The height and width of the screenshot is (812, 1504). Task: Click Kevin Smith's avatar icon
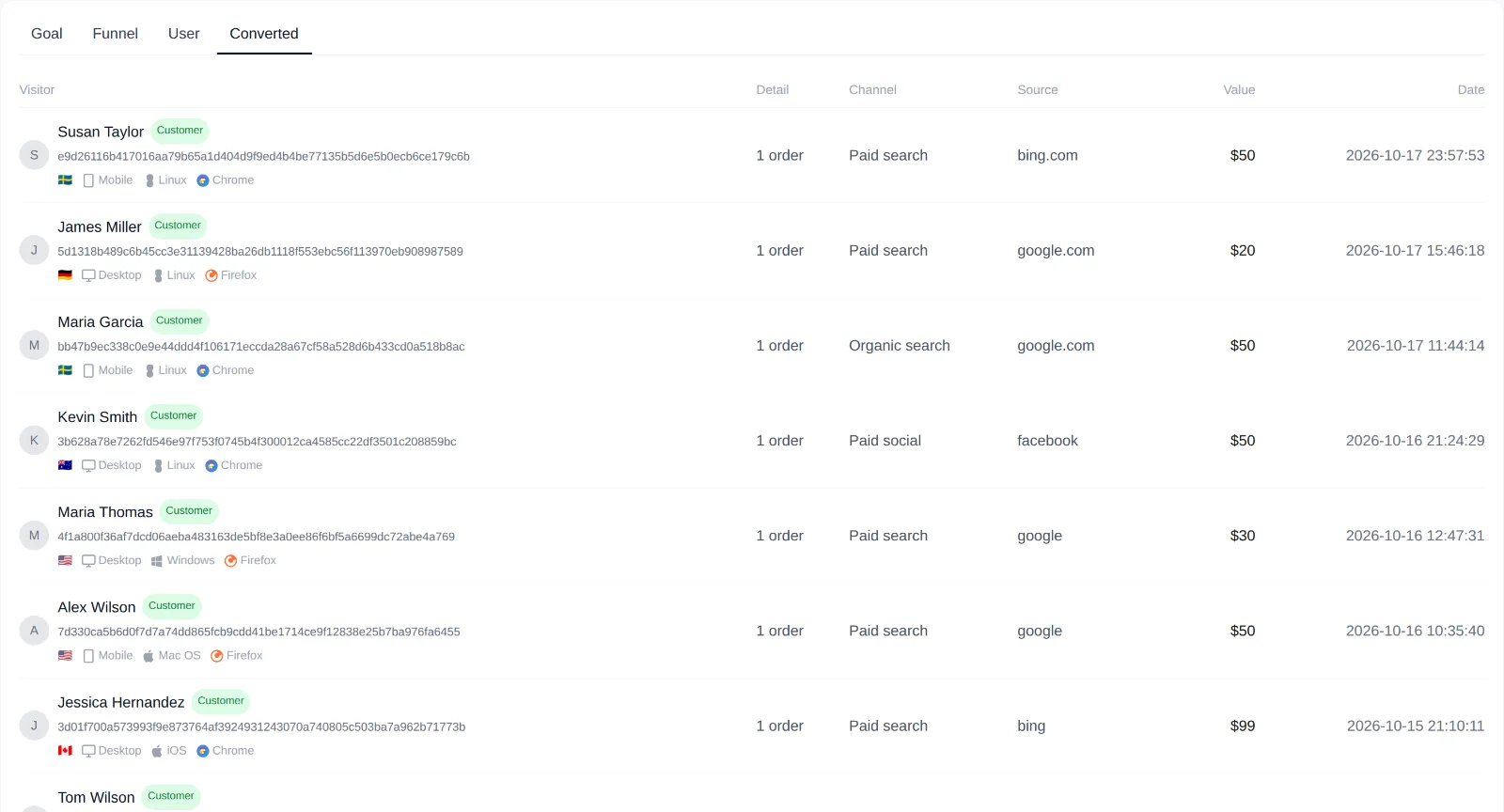point(34,440)
